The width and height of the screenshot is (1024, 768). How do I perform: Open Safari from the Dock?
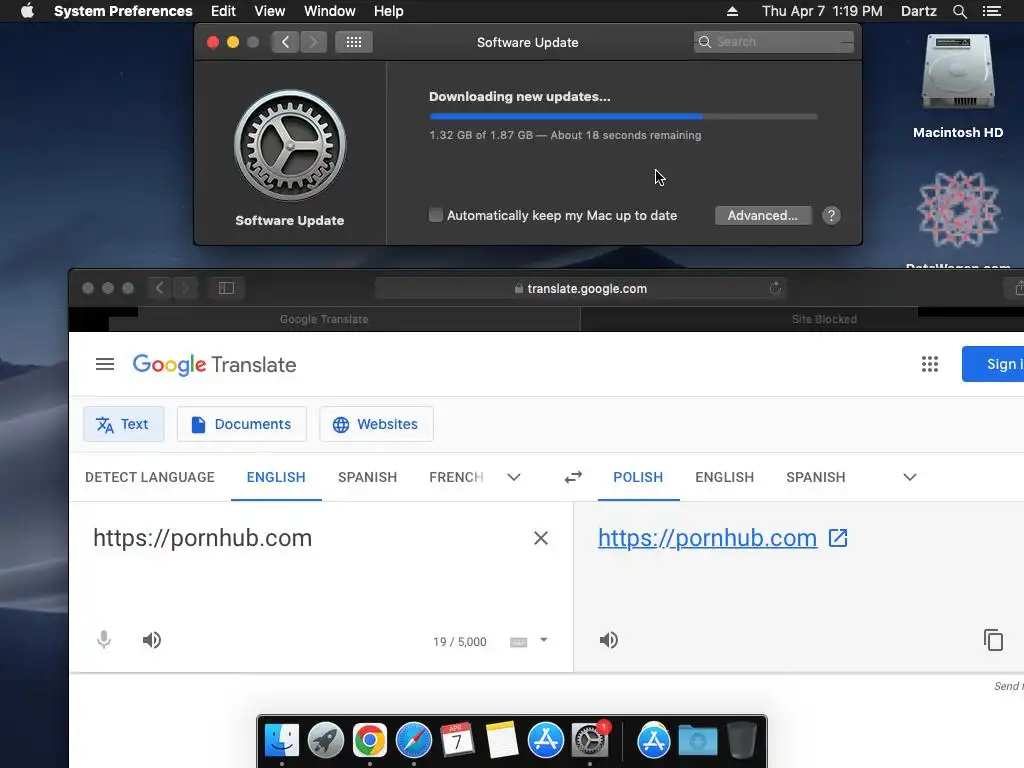click(413, 741)
